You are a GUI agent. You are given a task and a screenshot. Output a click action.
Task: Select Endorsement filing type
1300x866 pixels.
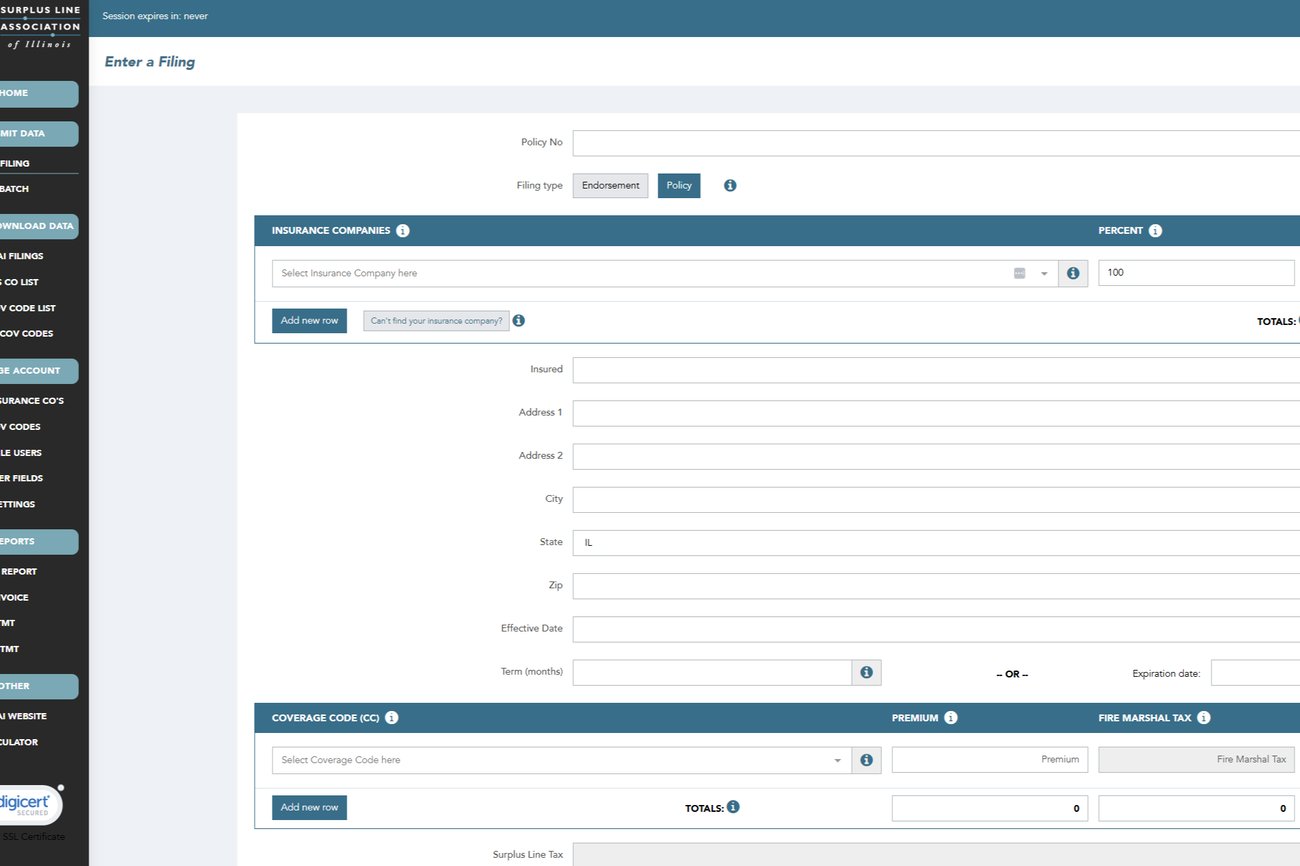pyautogui.click(x=610, y=186)
